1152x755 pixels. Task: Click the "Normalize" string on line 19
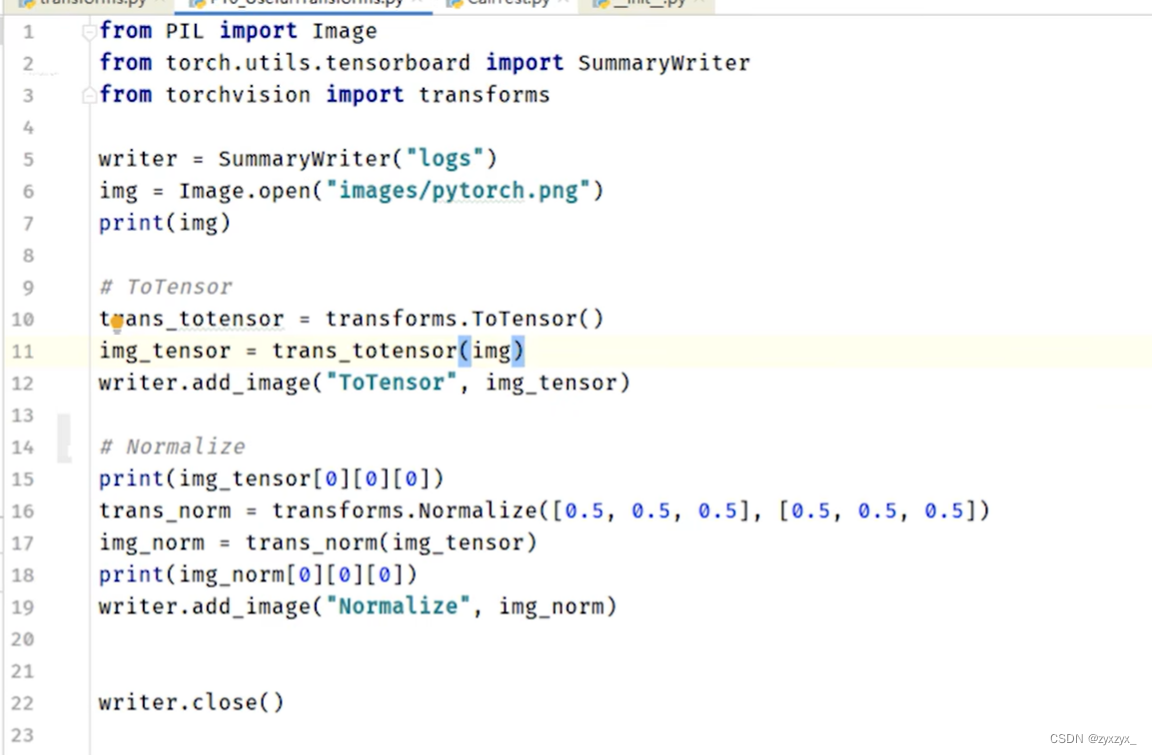397,607
